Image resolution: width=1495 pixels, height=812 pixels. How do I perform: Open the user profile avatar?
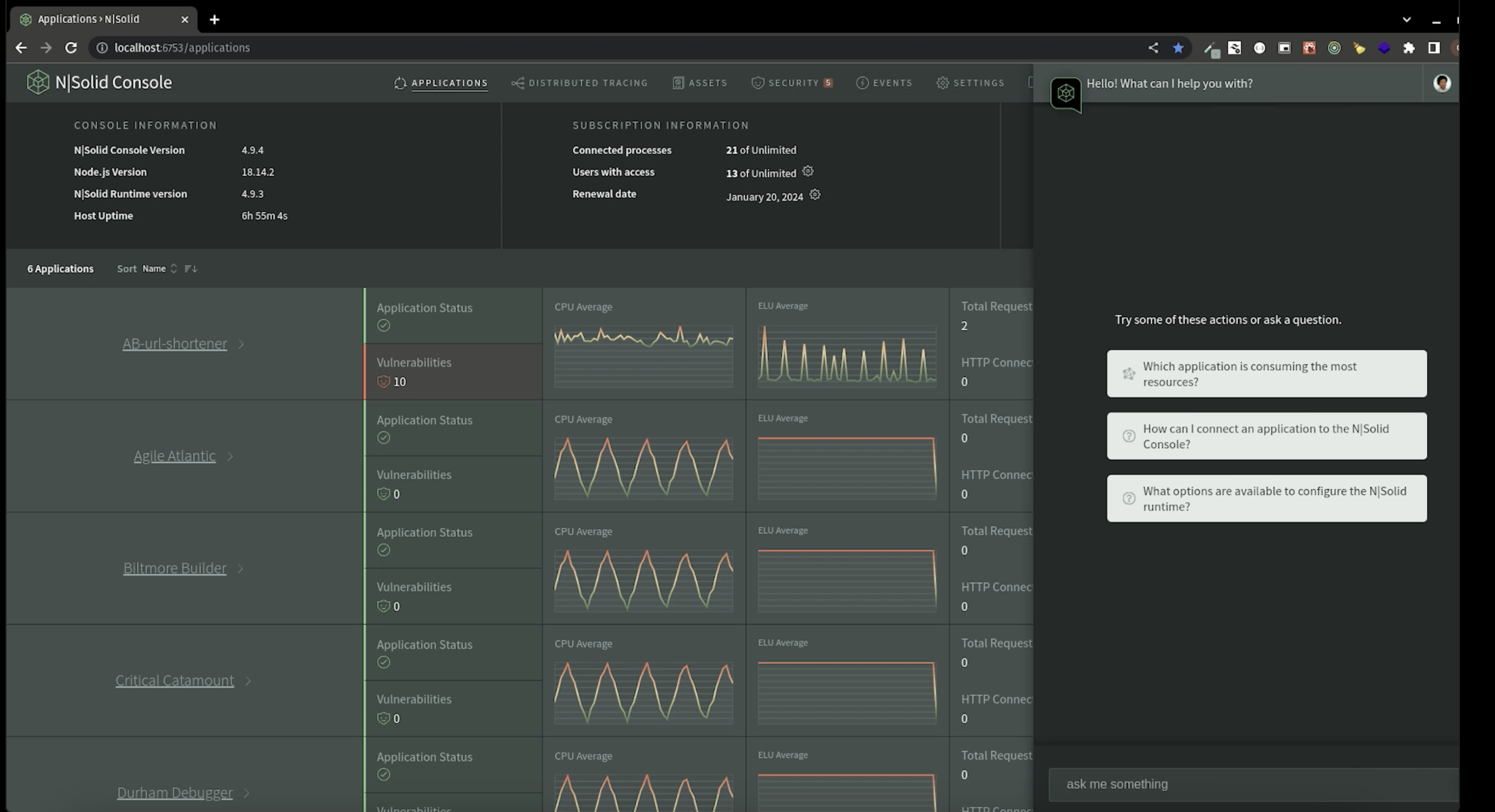tap(1442, 83)
